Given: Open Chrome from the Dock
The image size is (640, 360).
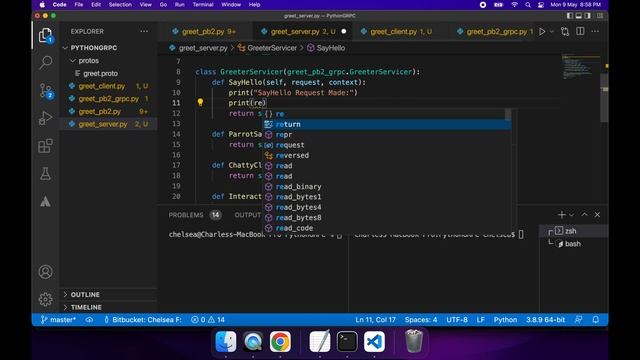Looking at the screenshot, I should point(280,342).
